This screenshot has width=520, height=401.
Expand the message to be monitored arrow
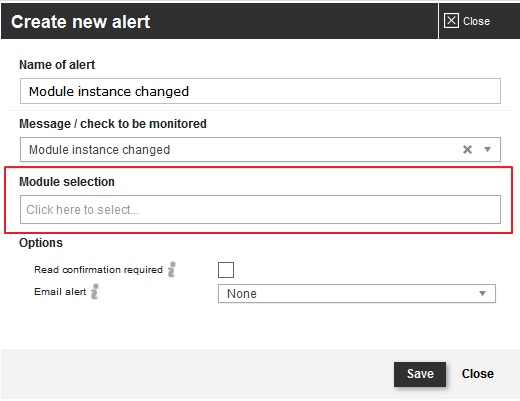487,149
